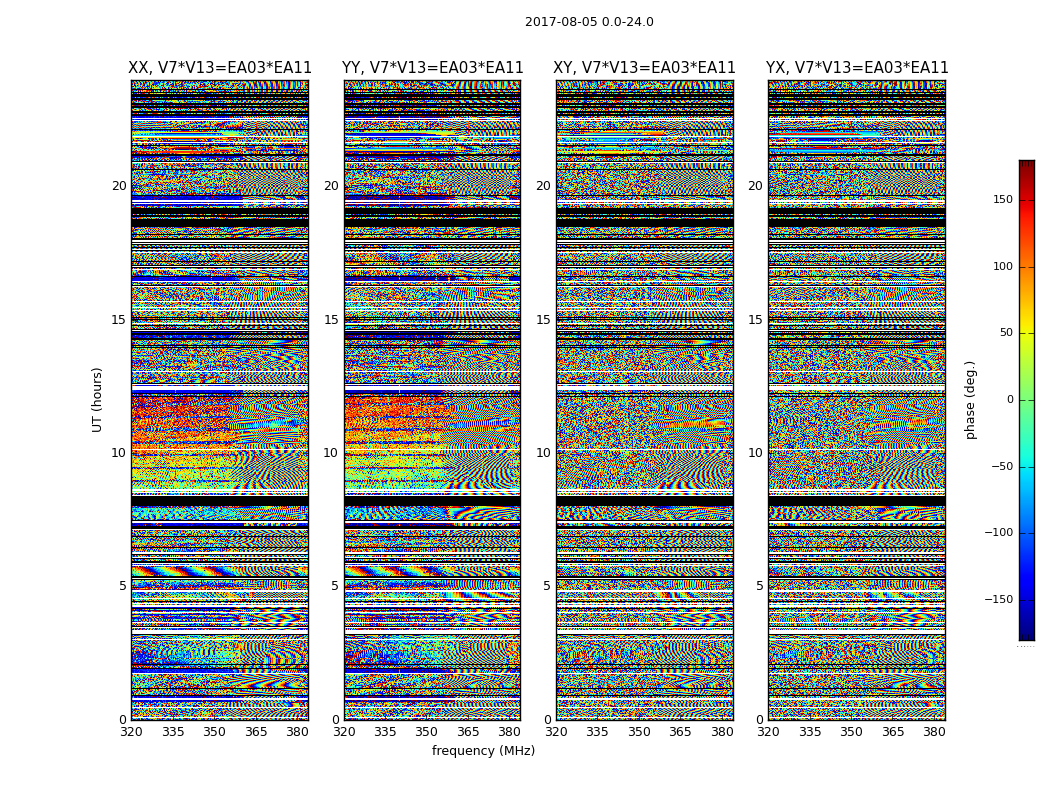Click the phase (deg.) colorbar label
The image size is (1050, 800).
pyautogui.click(x=970, y=399)
